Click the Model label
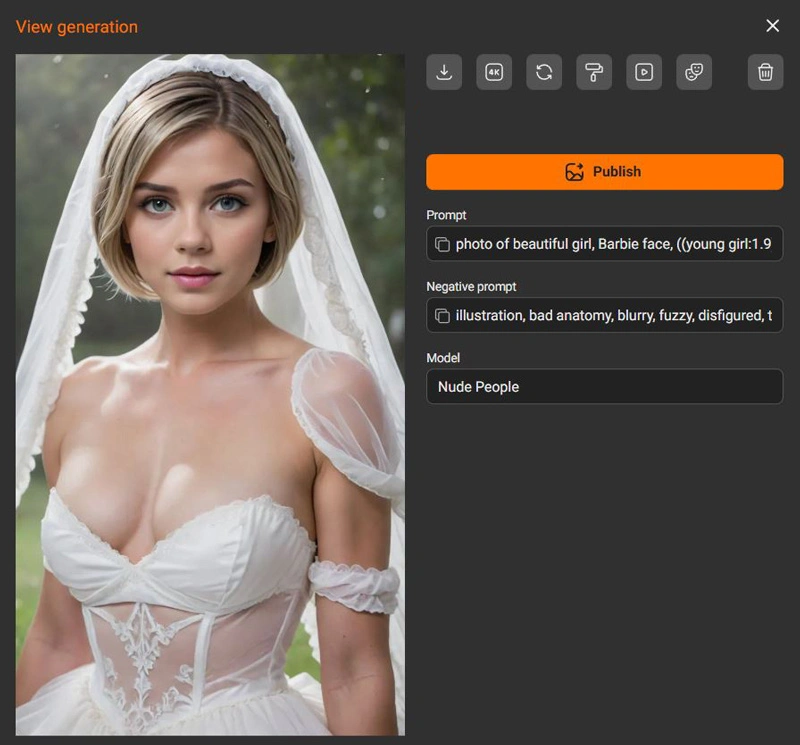The image size is (800, 745). point(441,358)
